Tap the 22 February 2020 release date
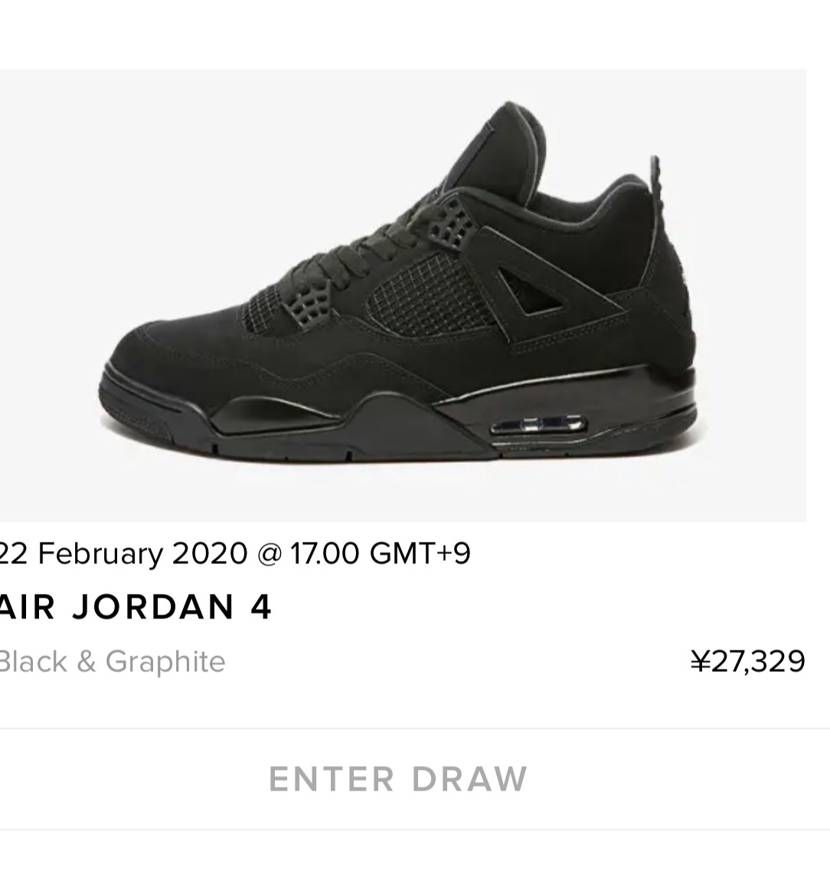 tap(123, 553)
